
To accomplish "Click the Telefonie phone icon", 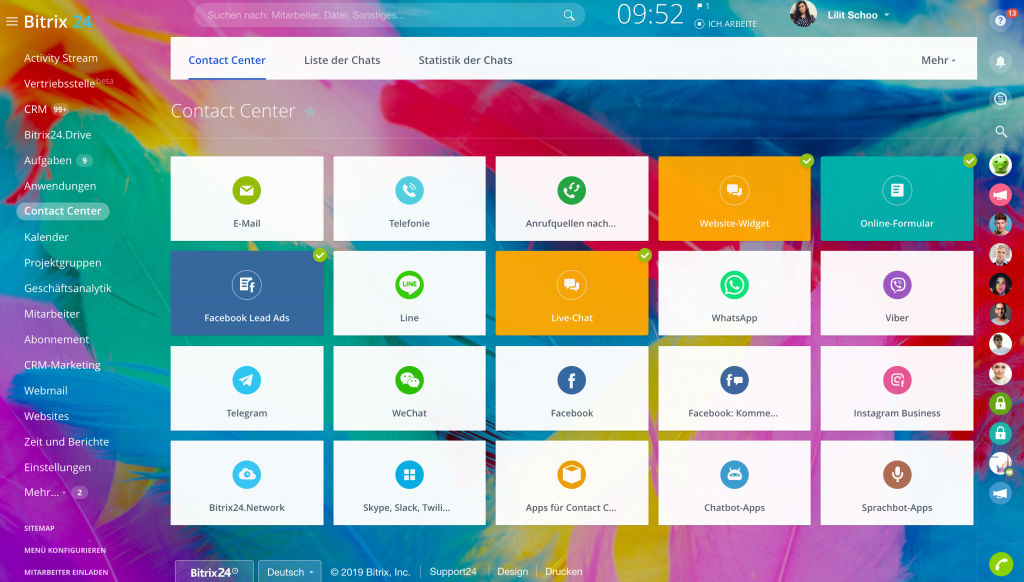I will (x=409, y=190).
